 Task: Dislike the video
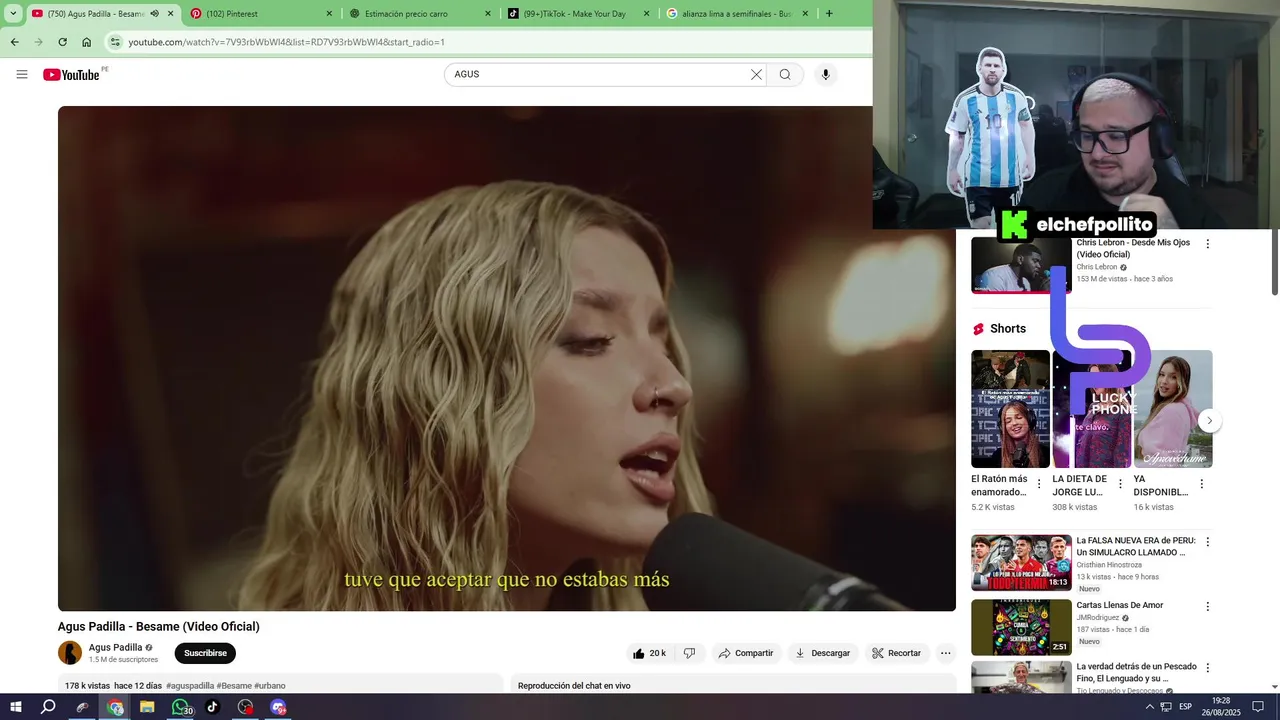coord(689,653)
